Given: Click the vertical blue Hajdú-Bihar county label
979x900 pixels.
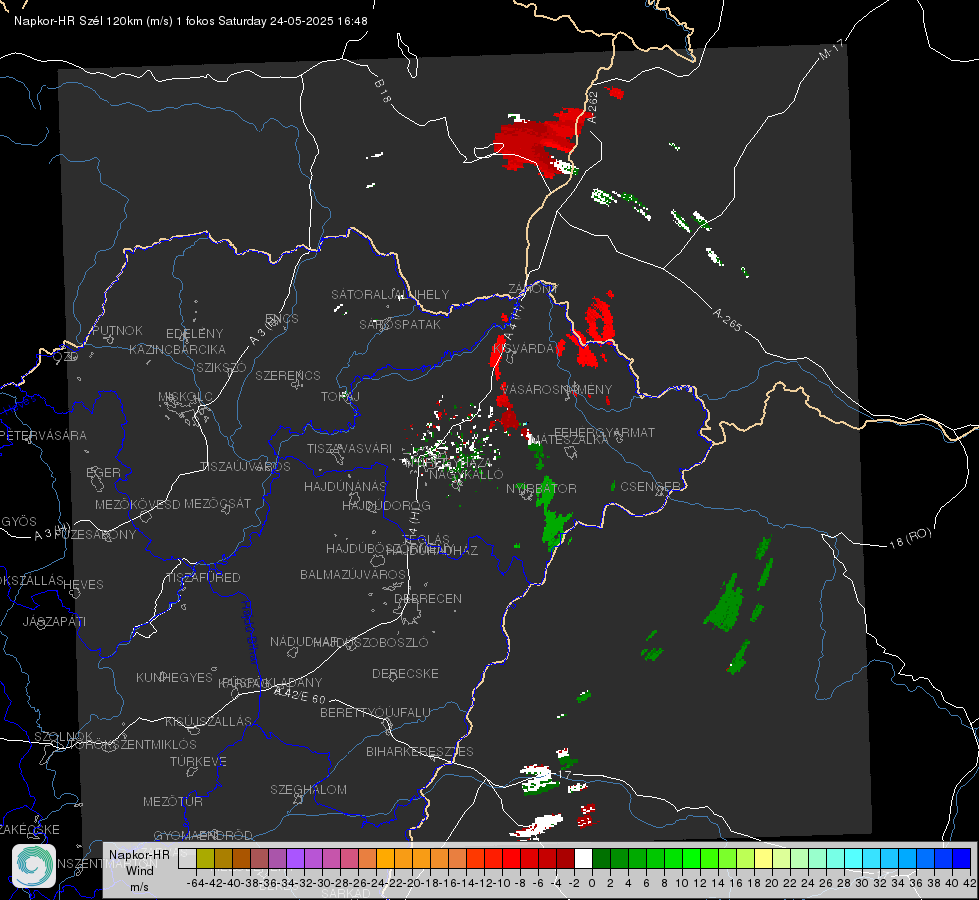Looking at the screenshot, I should (x=250, y=631).
